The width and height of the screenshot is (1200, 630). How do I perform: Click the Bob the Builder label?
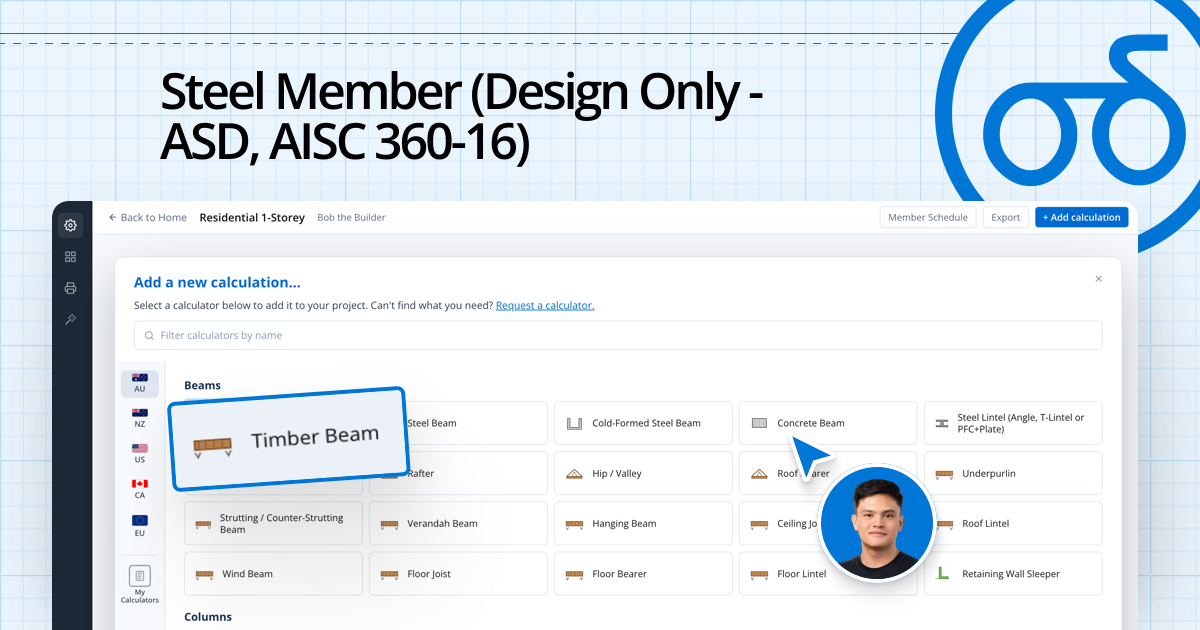(351, 217)
